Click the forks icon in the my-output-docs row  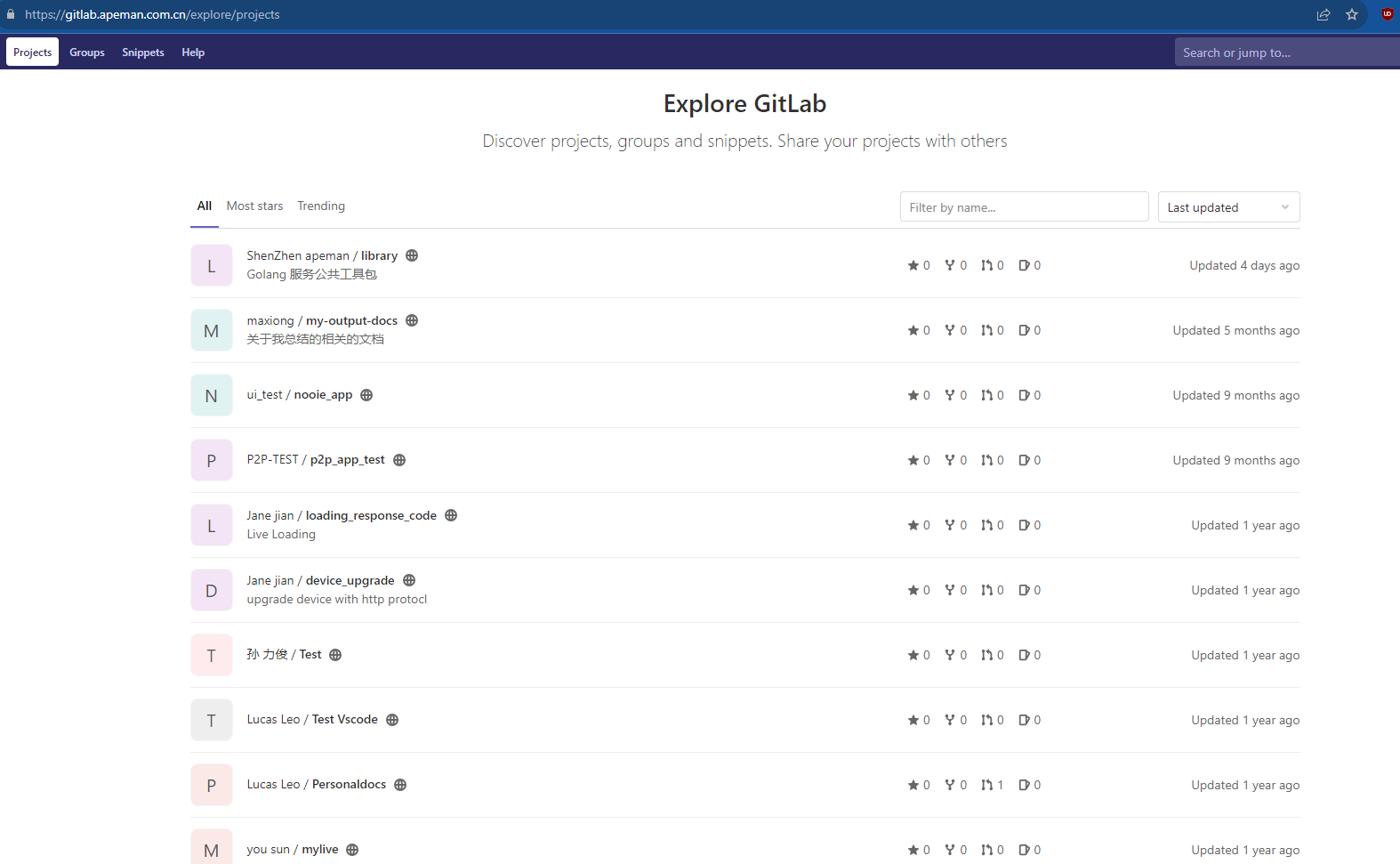point(950,330)
